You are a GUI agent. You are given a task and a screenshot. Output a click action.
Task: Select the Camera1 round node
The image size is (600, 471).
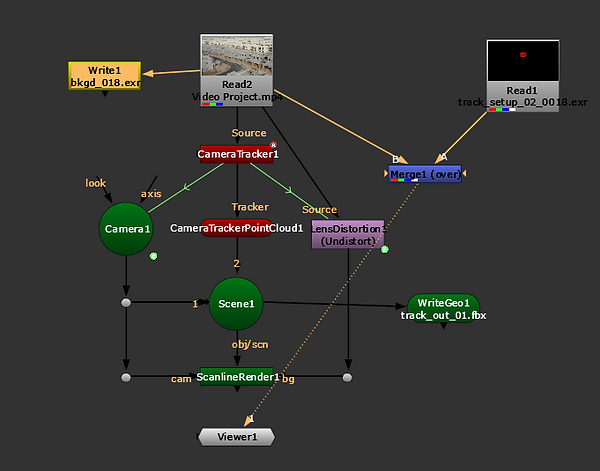tap(126, 229)
